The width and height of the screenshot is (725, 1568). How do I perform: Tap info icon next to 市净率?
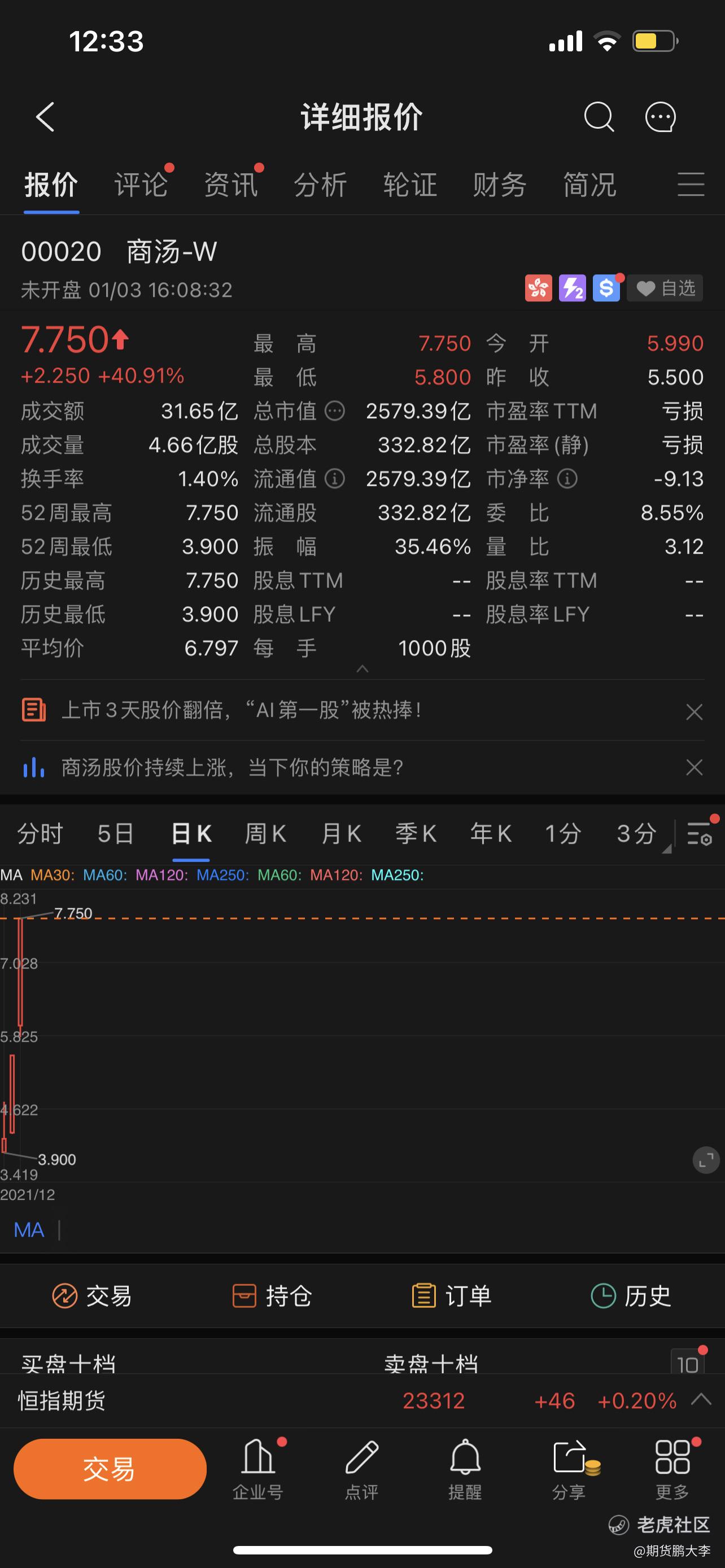(x=567, y=479)
